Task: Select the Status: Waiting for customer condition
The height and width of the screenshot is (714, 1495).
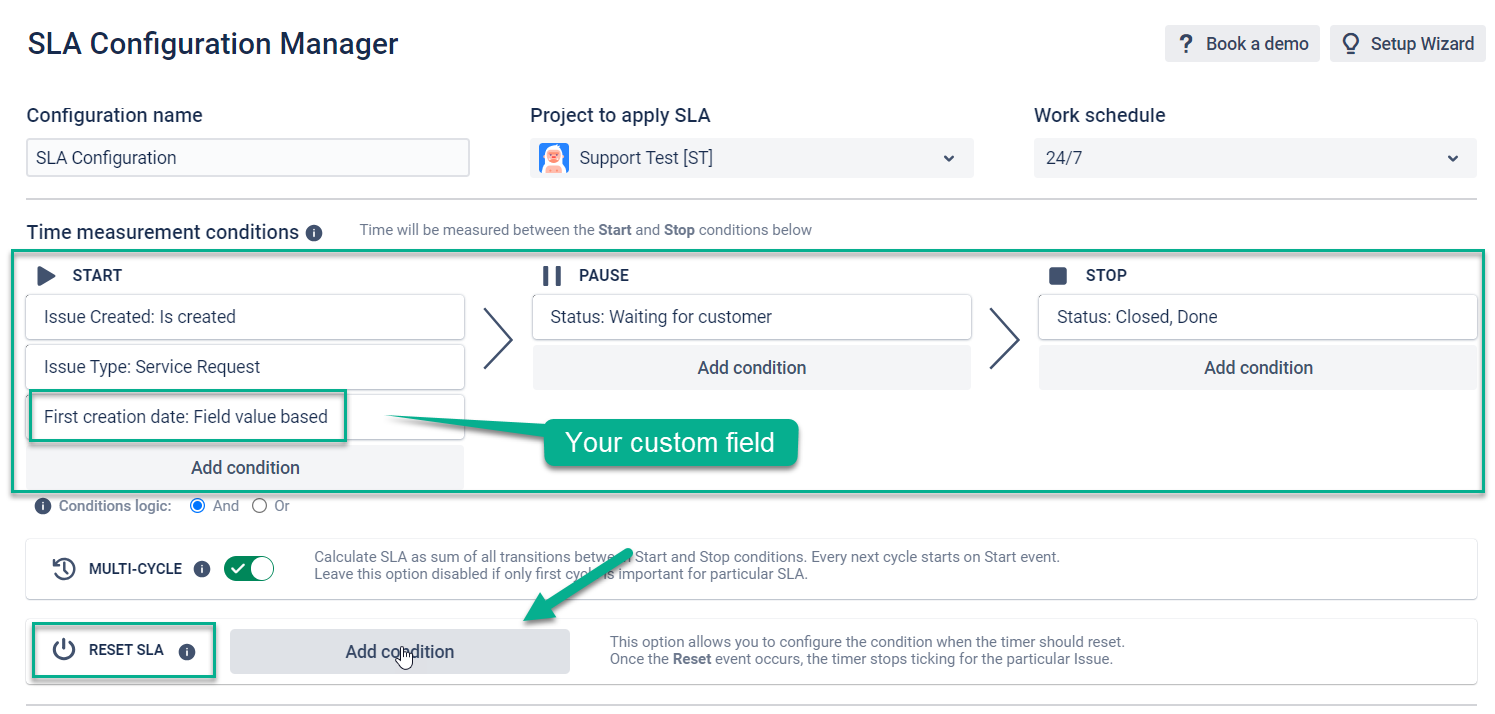Action: [751, 316]
